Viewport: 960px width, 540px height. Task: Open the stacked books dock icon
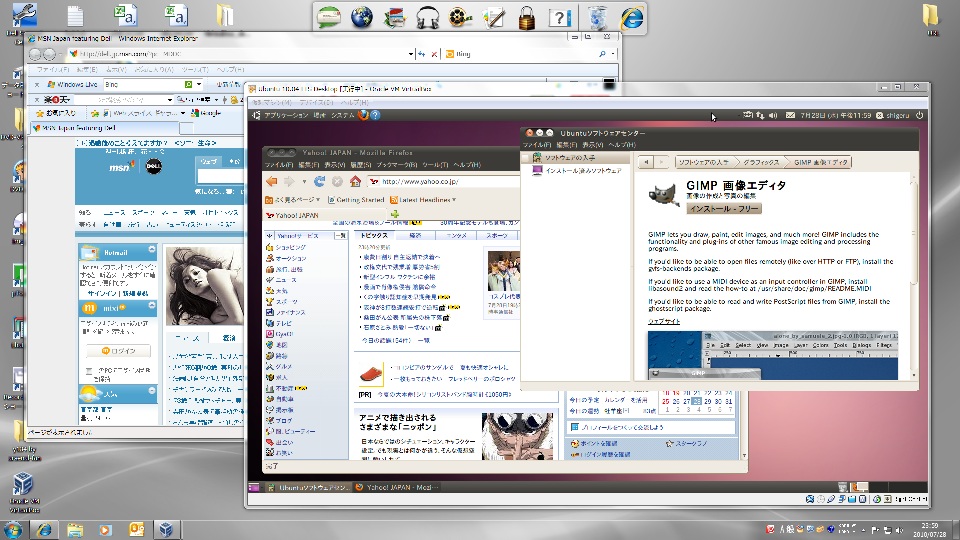(x=395, y=18)
